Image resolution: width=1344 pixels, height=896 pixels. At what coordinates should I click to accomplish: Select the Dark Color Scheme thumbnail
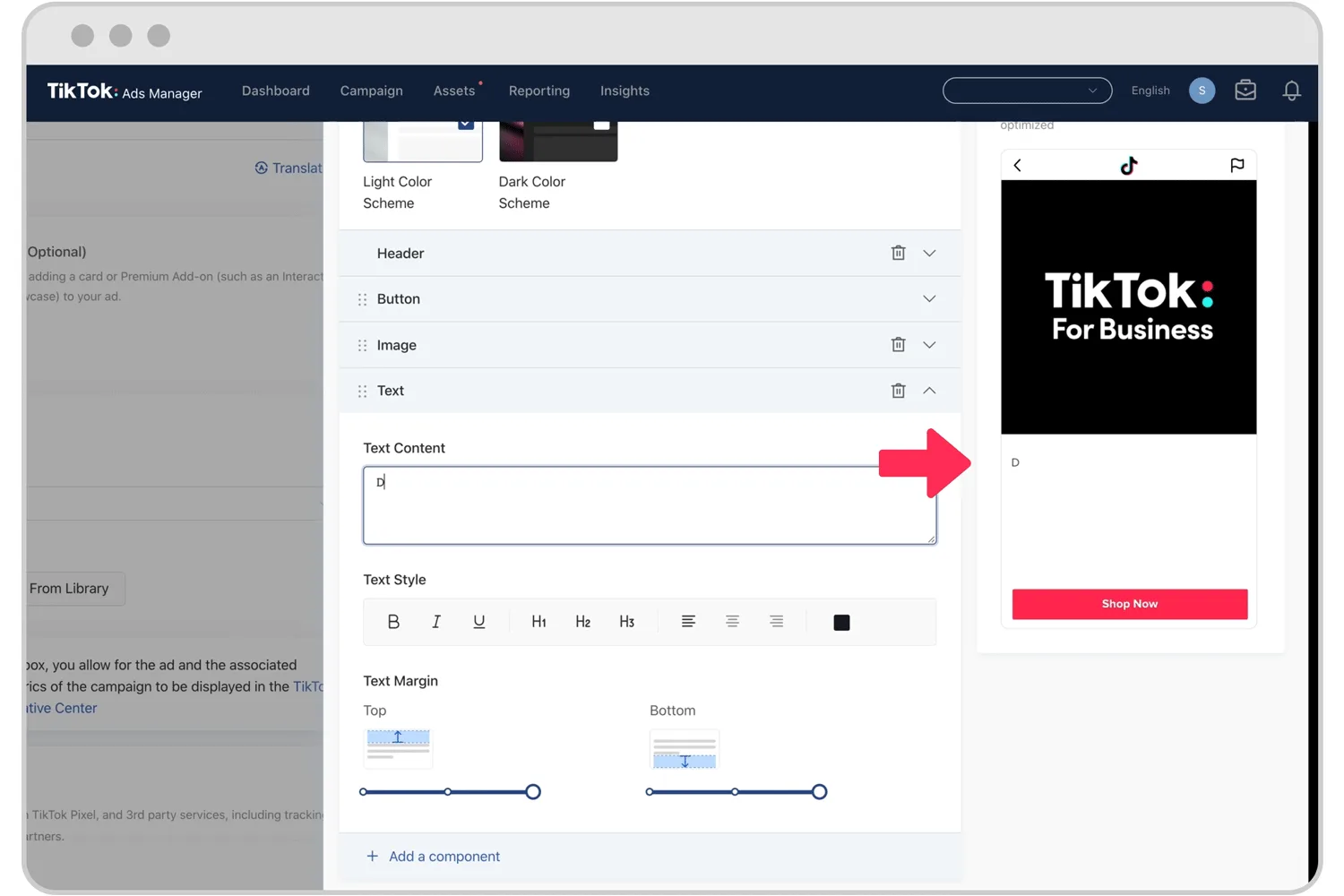pyautogui.click(x=558, y=142)
